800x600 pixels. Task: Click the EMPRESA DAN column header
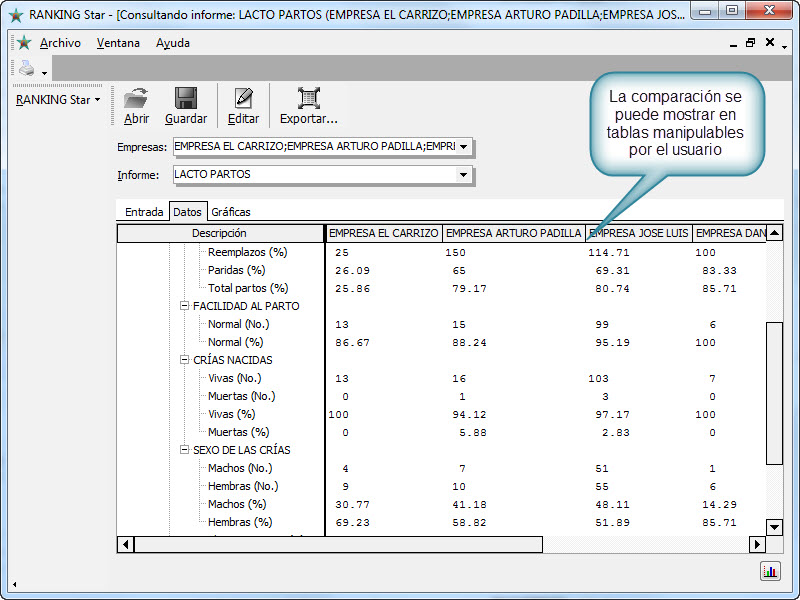pos(730,233)
